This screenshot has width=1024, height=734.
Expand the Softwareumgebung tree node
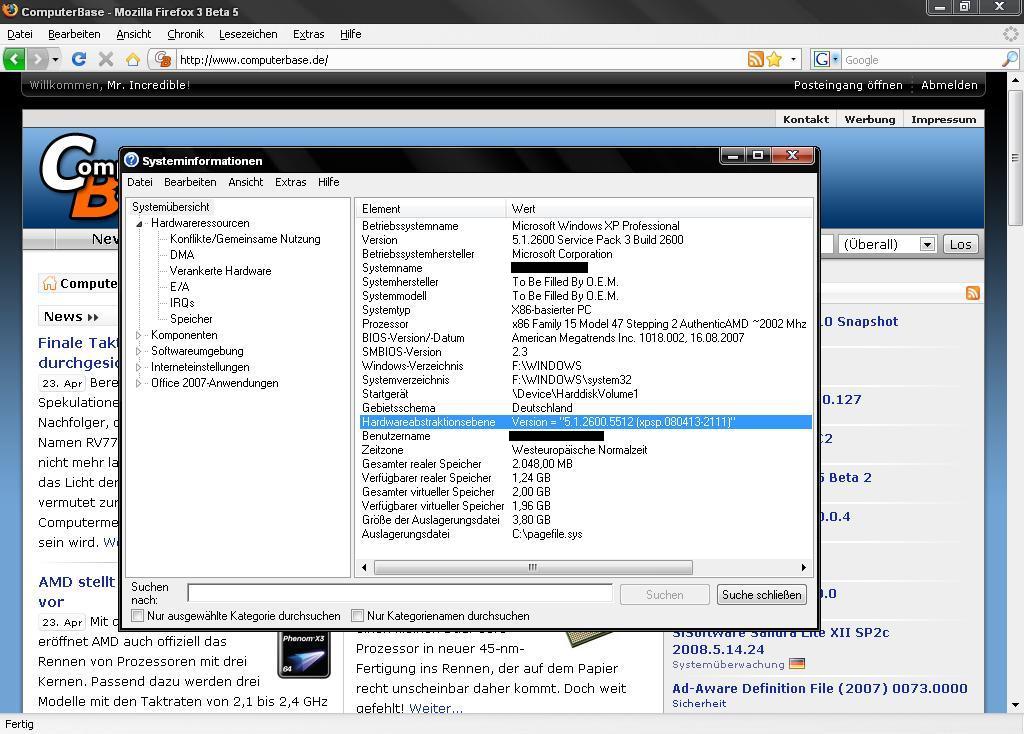pyautogui.click(x=138, y=351)
